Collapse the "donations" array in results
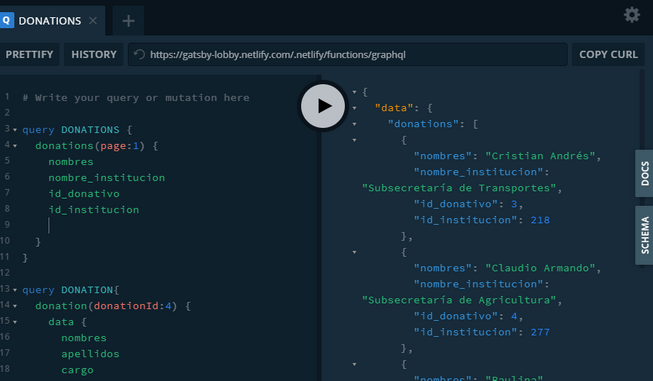 (354, 124)
